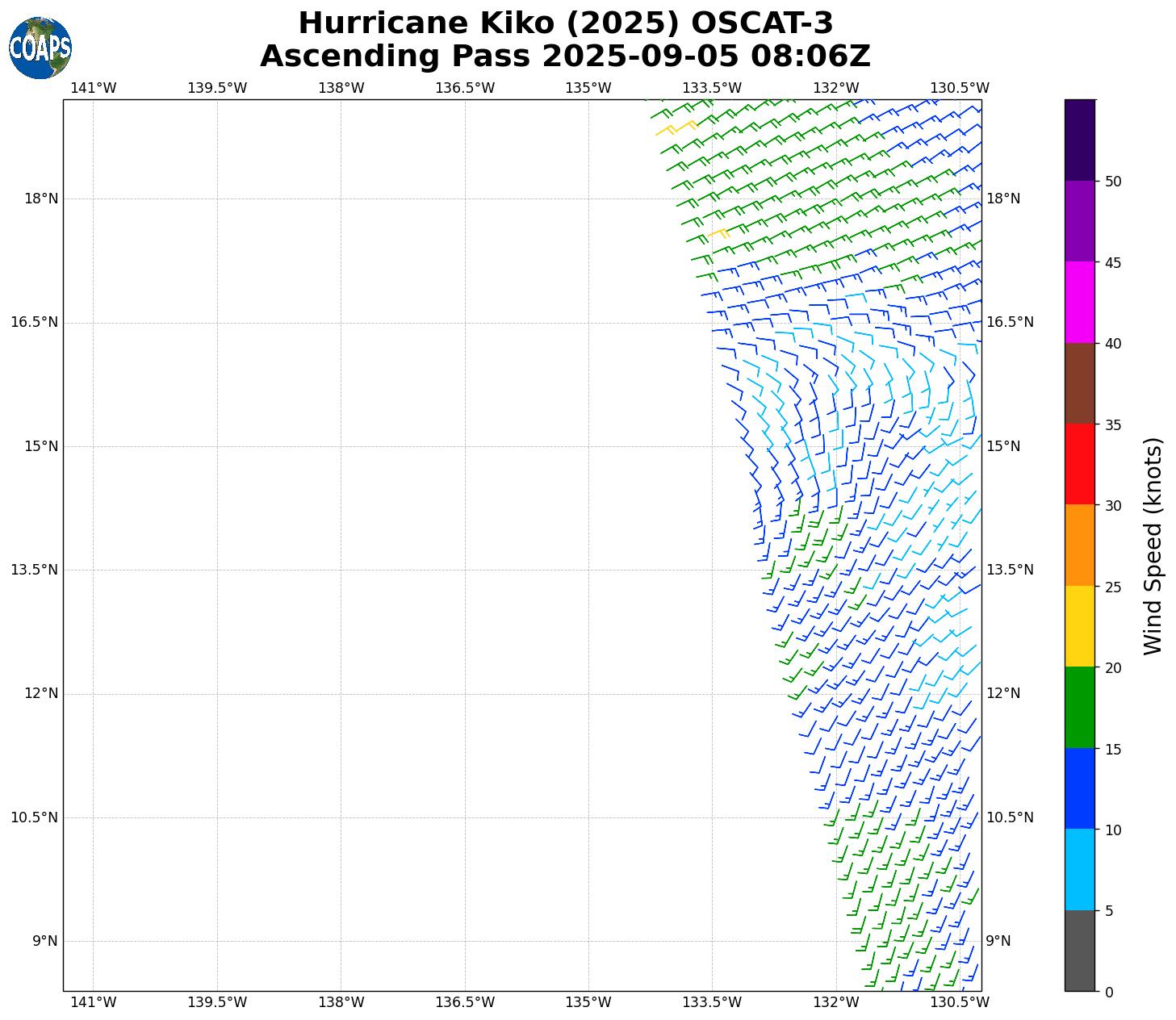The width and height of the screenshot is (1176, 1020).
Task: Select the 138°W label on bottom axis
Action: pos(341,1002)
